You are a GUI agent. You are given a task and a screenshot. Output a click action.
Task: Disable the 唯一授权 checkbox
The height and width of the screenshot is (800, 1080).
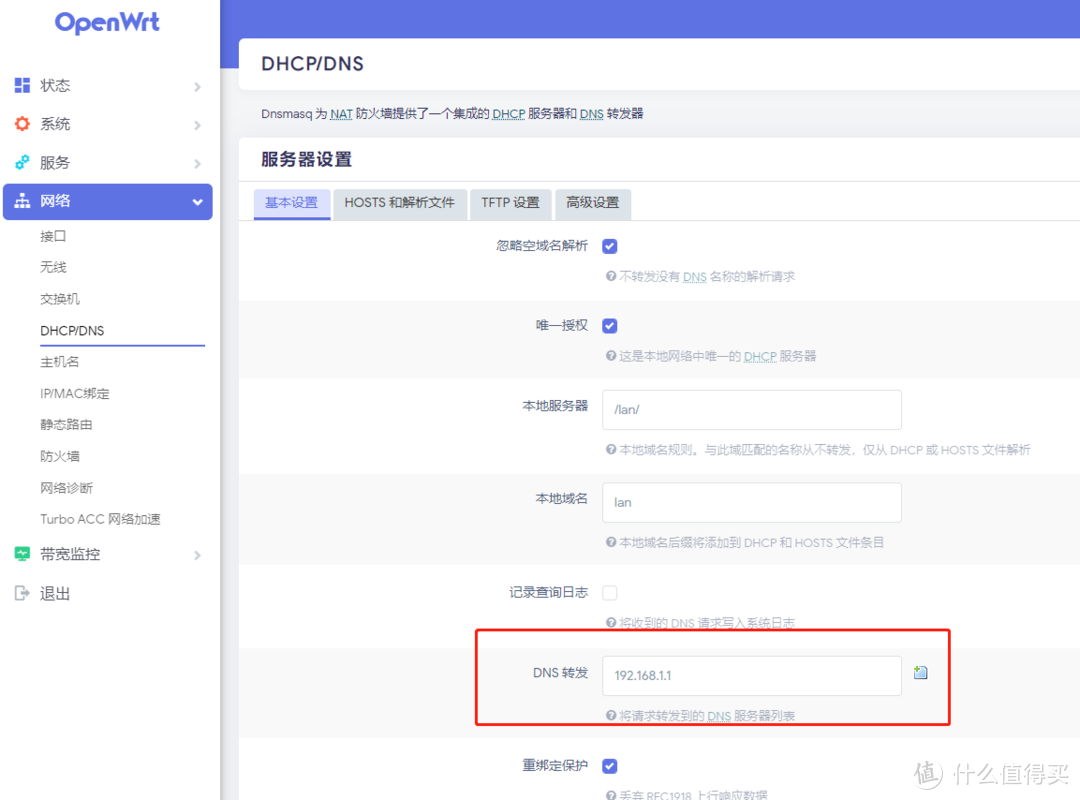(609, 325)
